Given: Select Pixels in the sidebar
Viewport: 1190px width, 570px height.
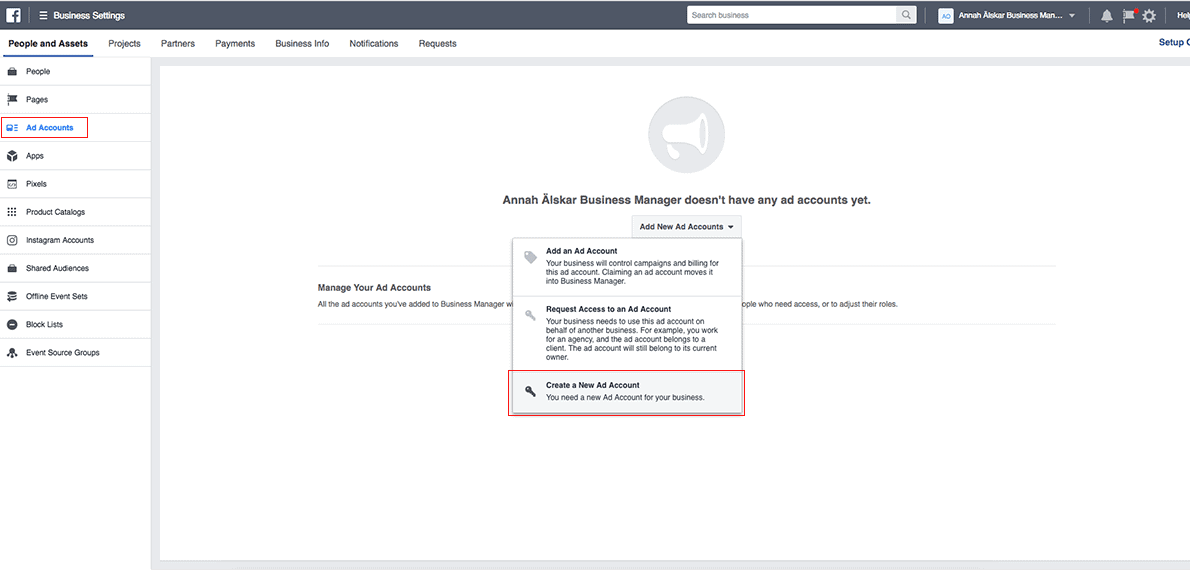Looking at the screenshot, I should pyautogui.click(x=36, y=184).
